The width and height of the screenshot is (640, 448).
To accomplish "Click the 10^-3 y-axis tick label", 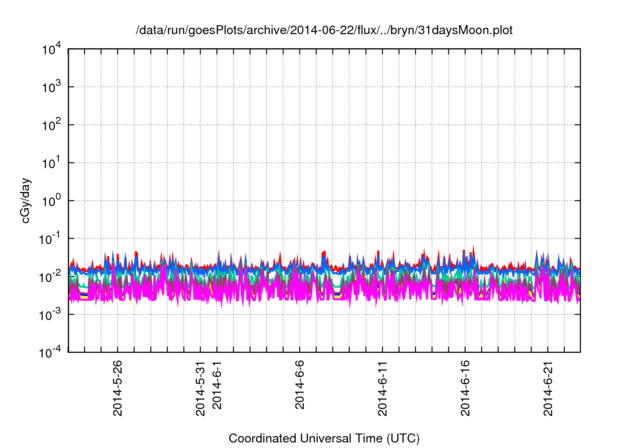I will [50, 314].
